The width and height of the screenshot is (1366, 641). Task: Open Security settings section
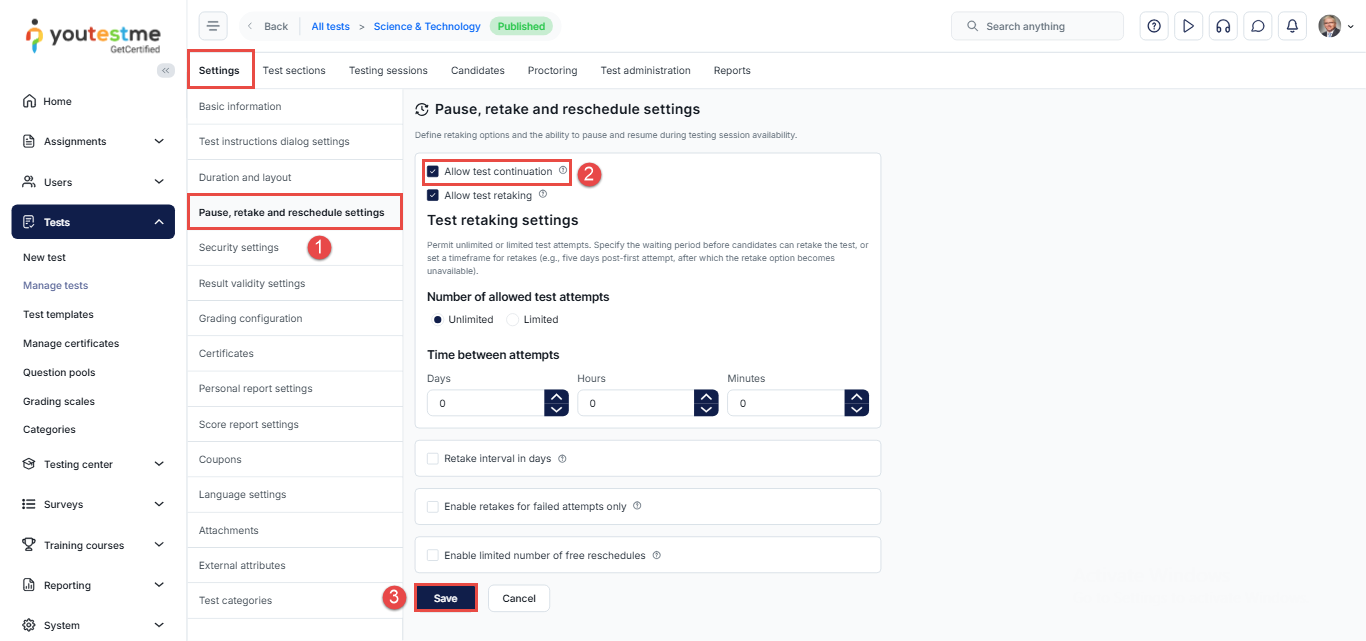pos(239,247)
